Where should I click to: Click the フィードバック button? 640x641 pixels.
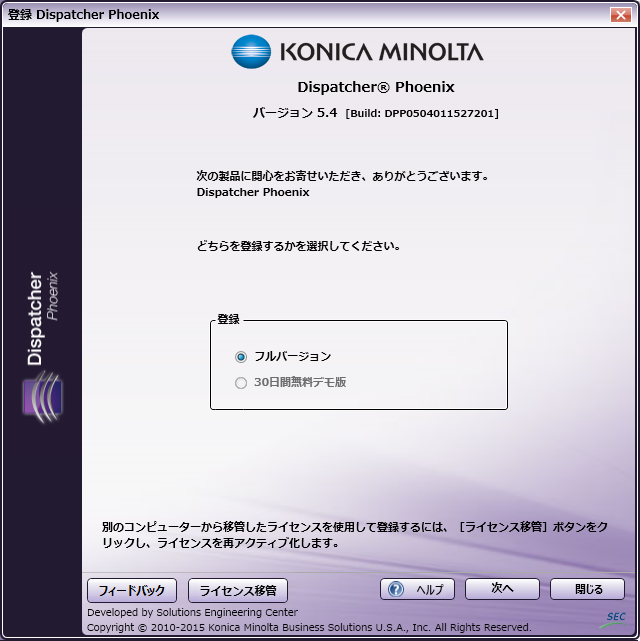132,590
